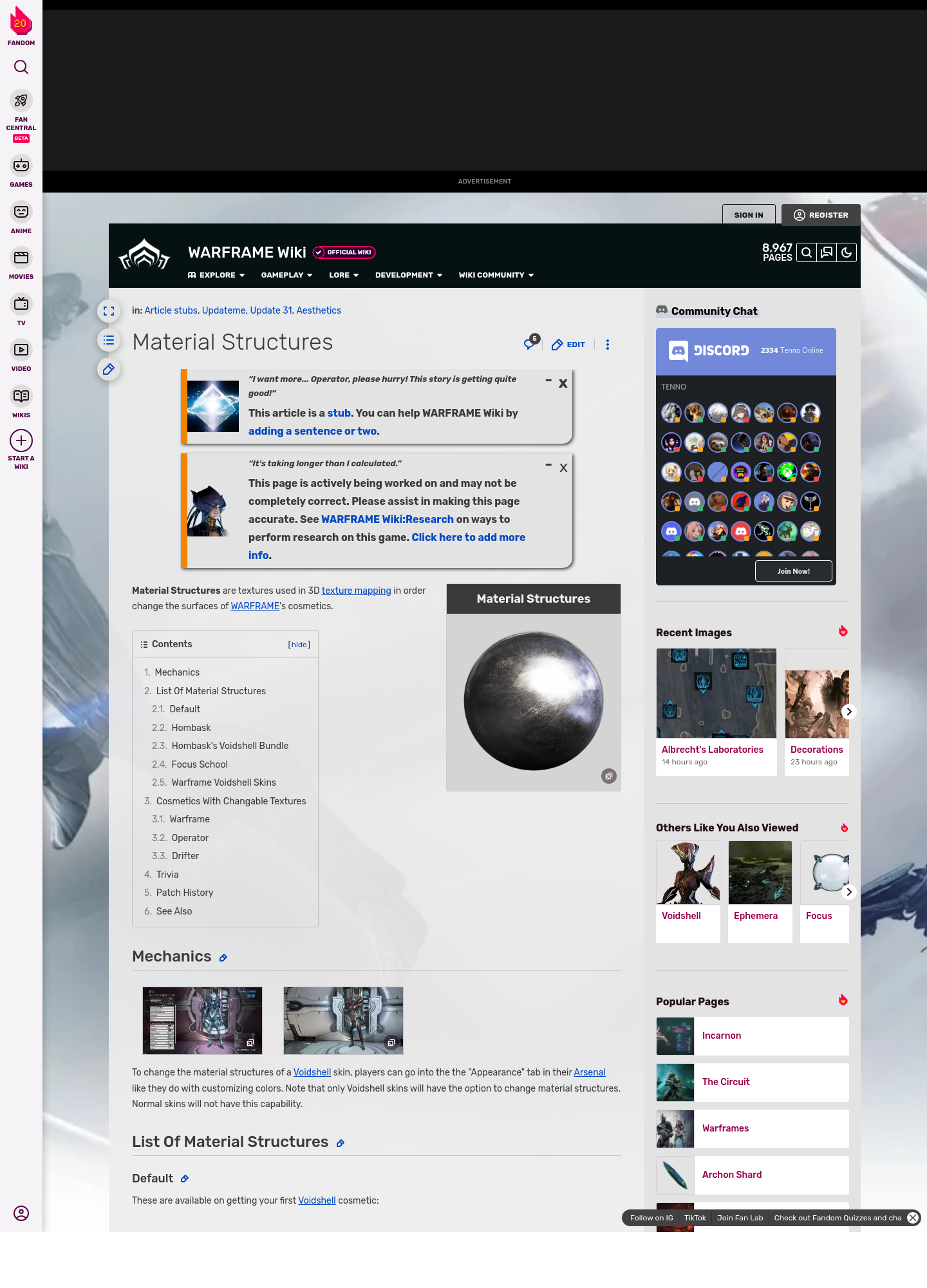Open the Movies clapperboard icon
Screen dimensions: 927x1288
(x=21, y=258)
